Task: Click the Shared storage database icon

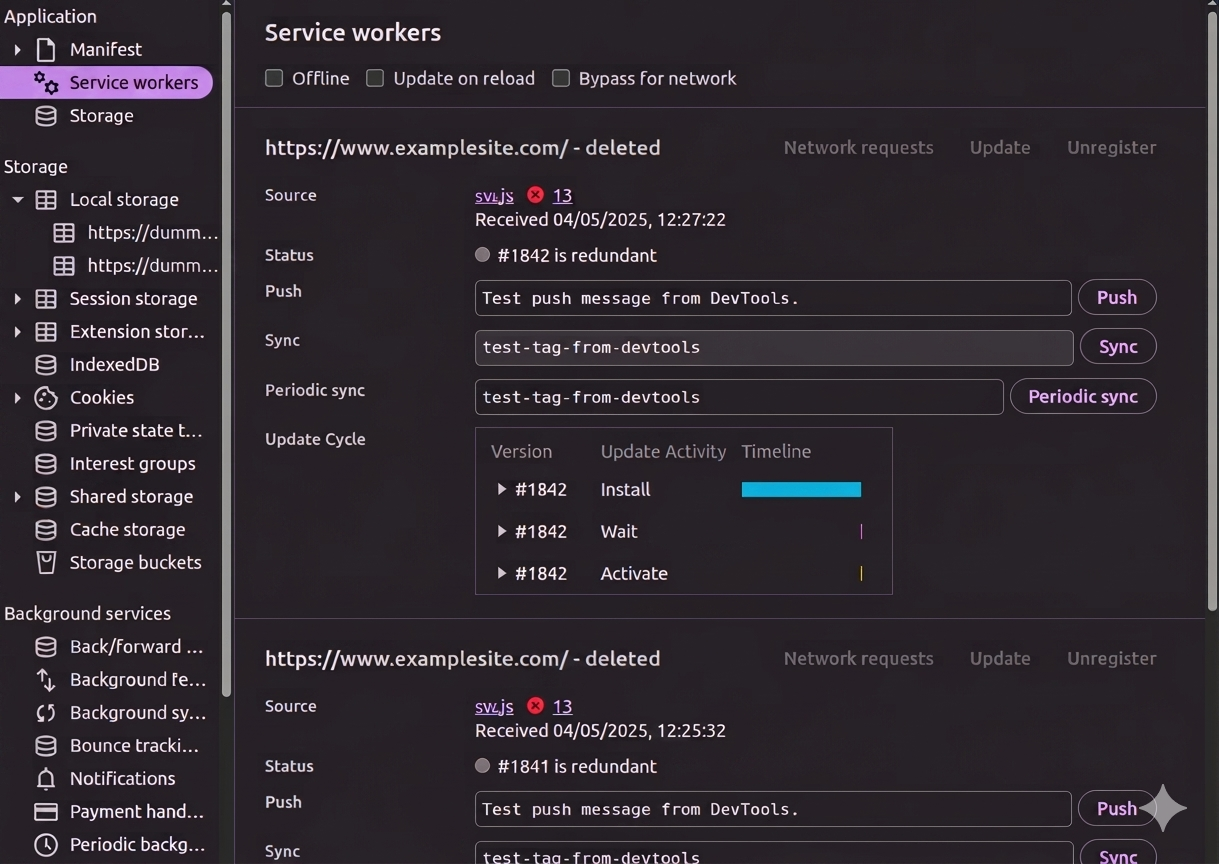Action: pos(46,496)
